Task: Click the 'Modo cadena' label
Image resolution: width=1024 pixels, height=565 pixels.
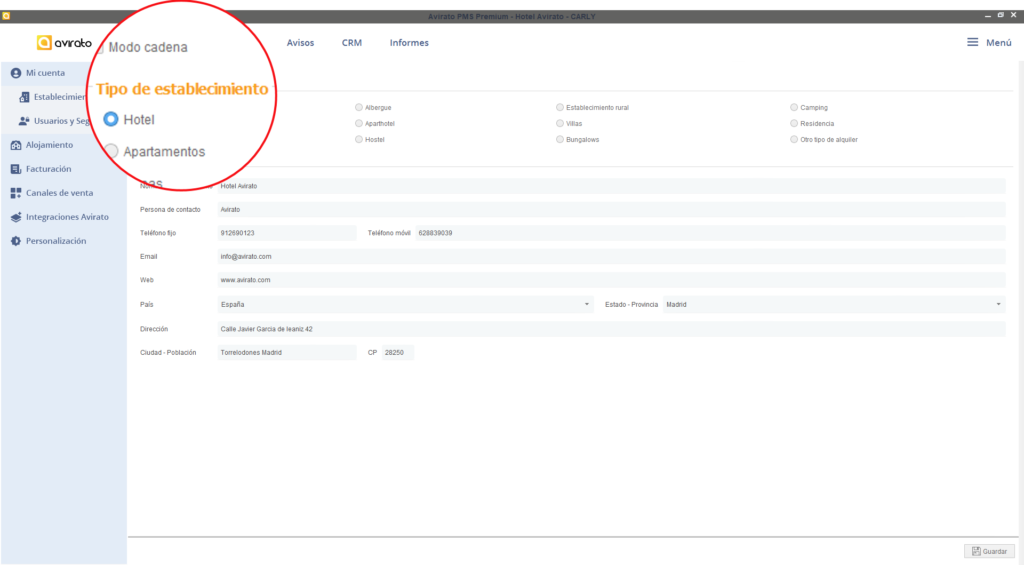Action: pyautogui.click(x=148, y=47)
